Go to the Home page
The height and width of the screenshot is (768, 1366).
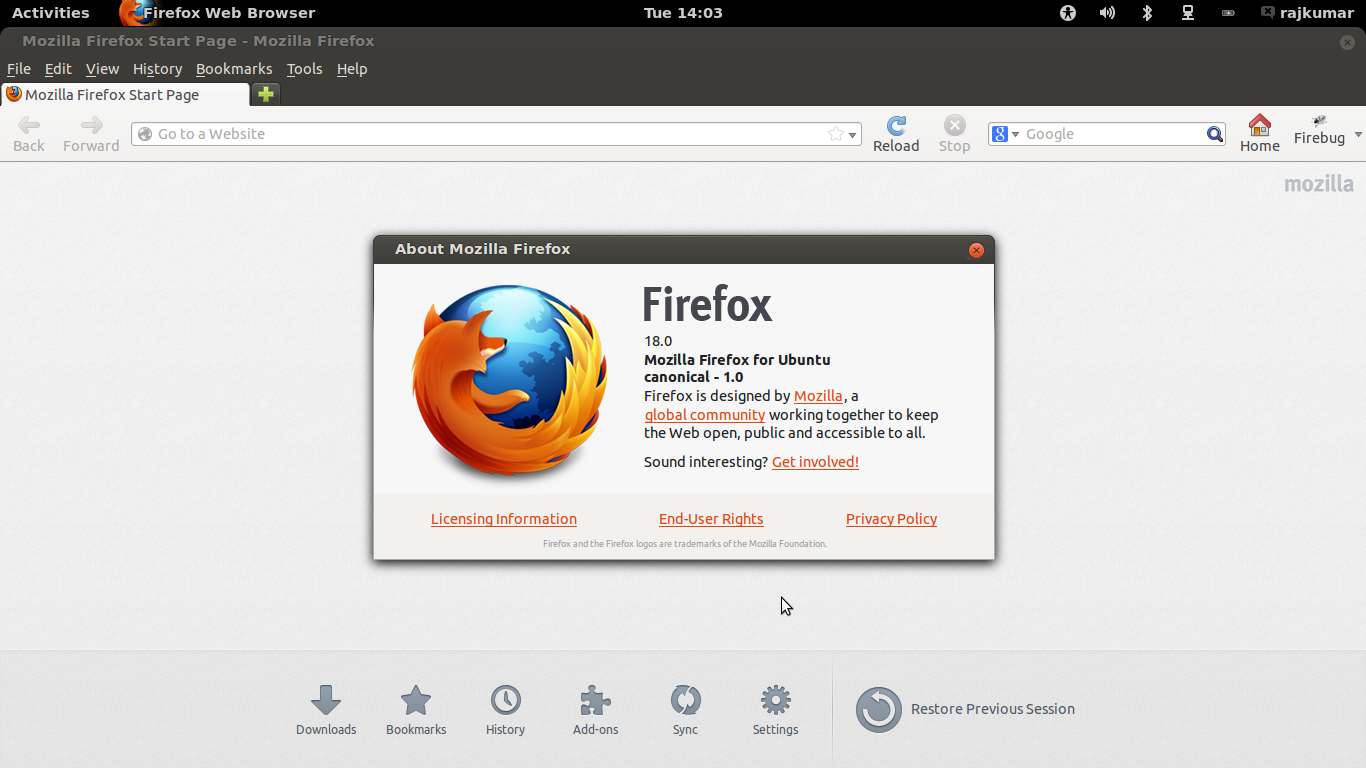pos(1259,134)
